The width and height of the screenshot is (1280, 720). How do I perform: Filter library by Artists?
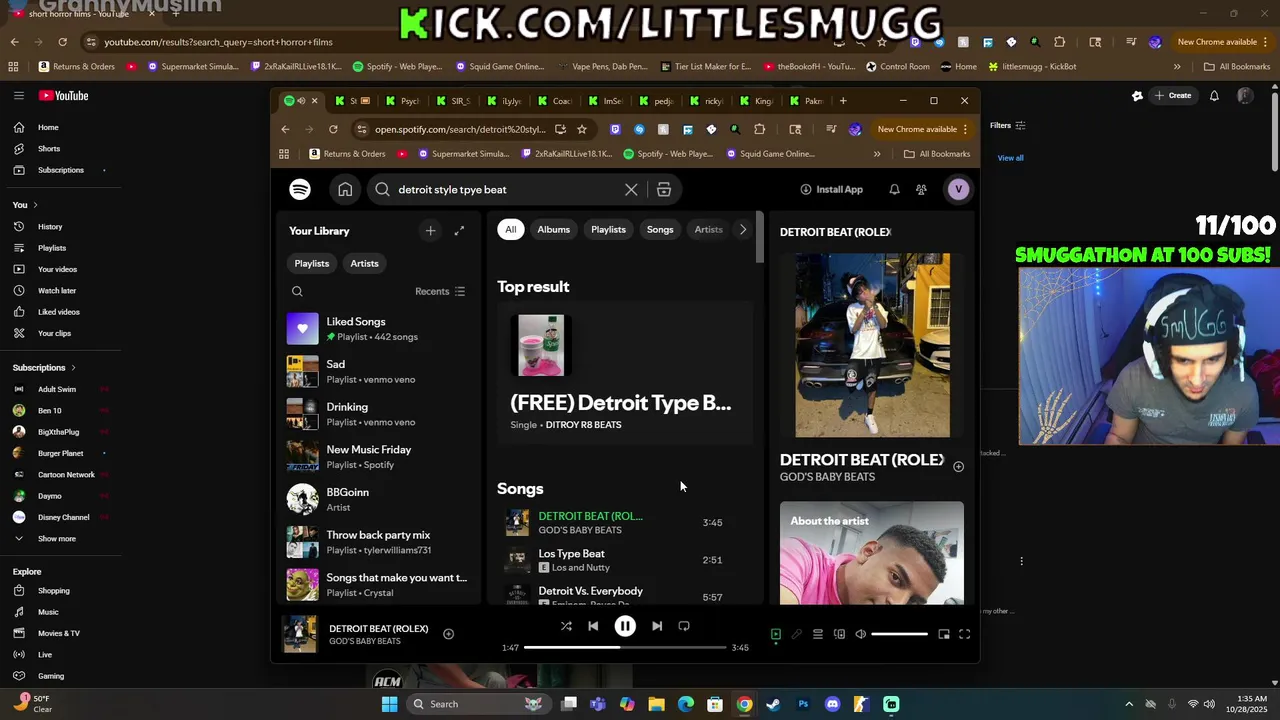(x=364, y=263)
